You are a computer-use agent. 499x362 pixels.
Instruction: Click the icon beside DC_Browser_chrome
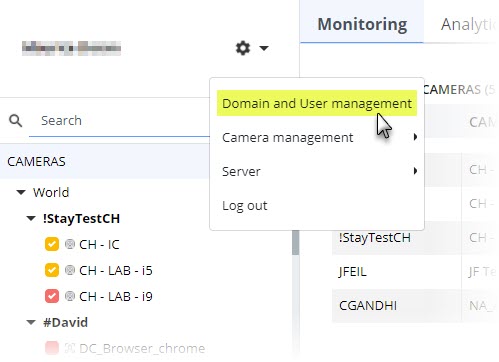tap(70, 348)
